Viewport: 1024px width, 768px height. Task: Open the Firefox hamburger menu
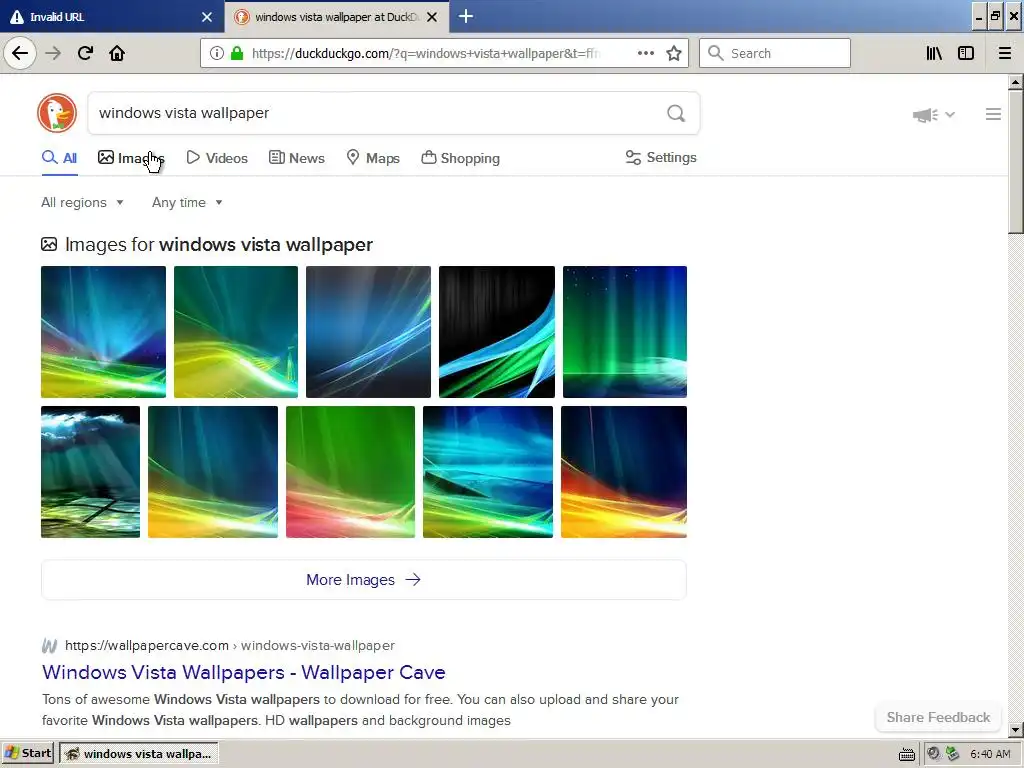(1005, 53)
